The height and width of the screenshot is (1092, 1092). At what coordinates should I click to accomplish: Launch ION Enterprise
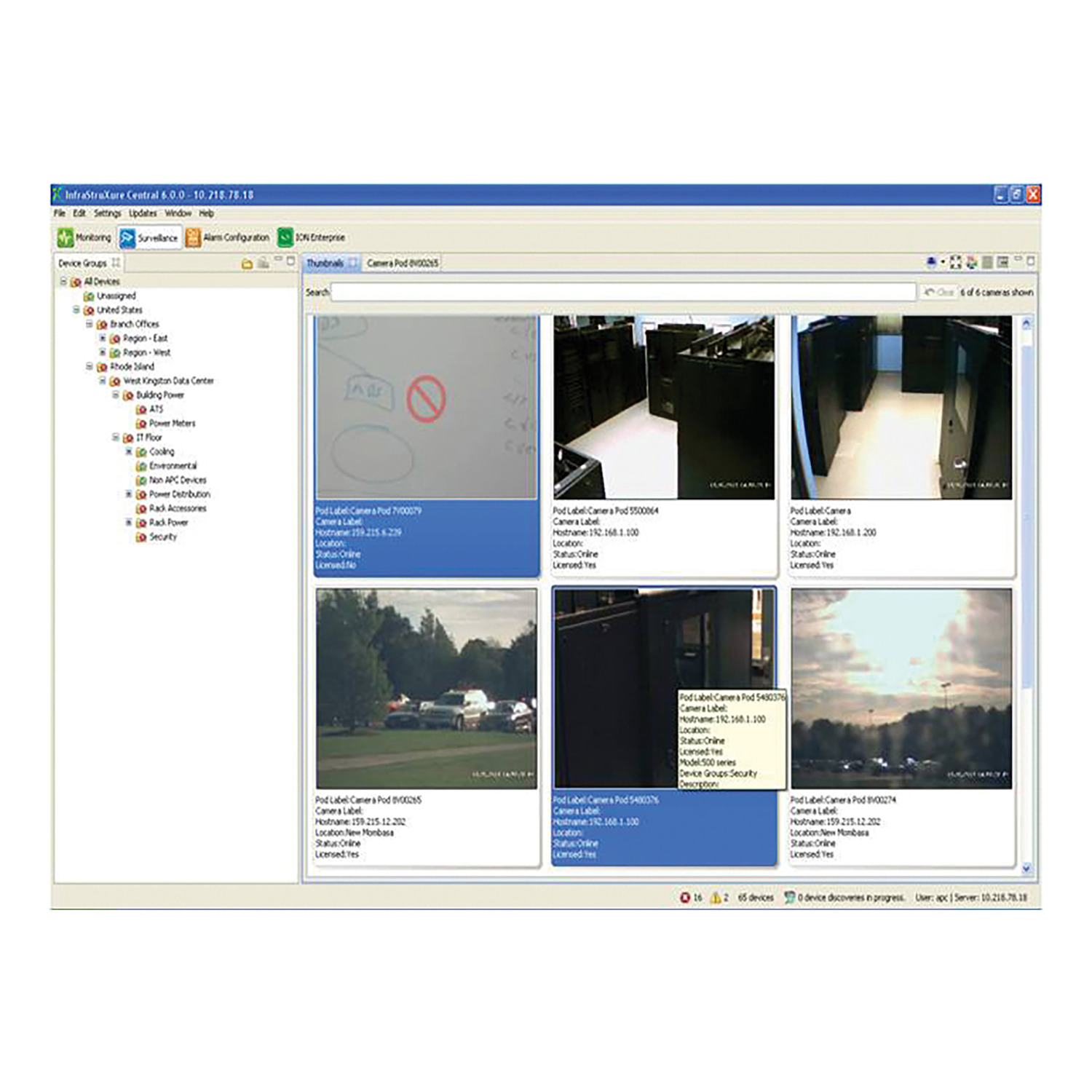[x=312, y=237]
